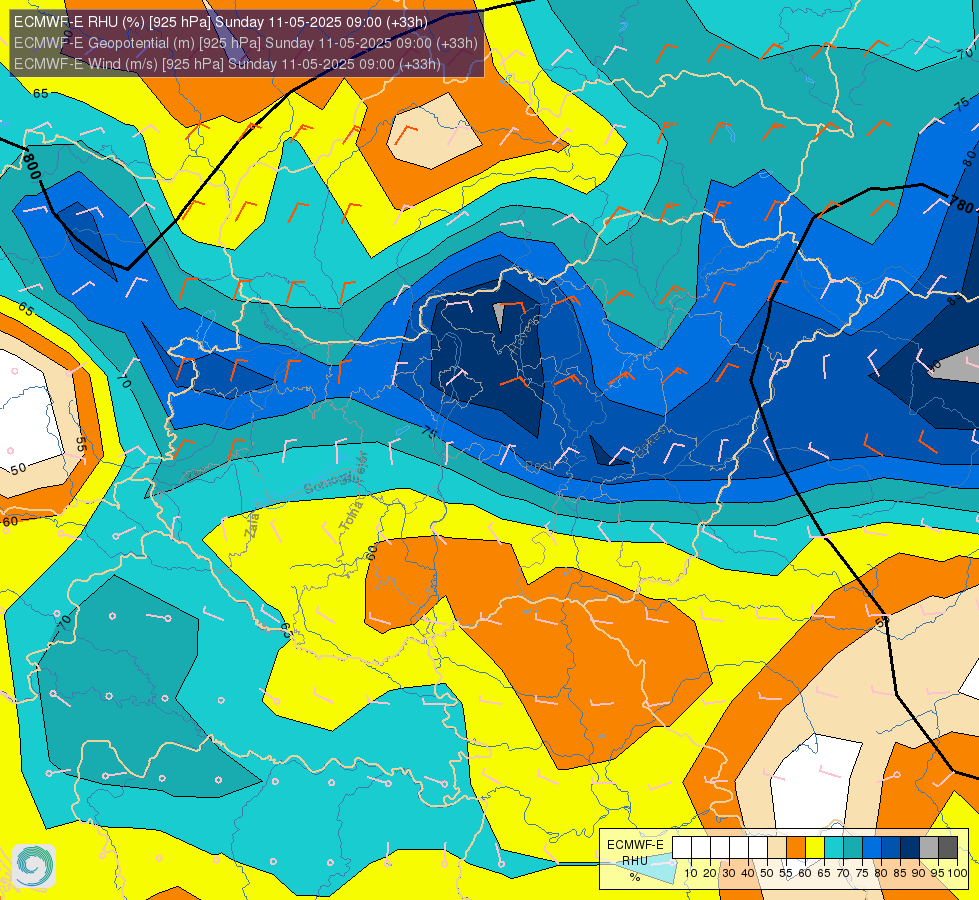979x900 pixels.
Task: Click the legend's RHU label
Action: [x=635, y=861]
